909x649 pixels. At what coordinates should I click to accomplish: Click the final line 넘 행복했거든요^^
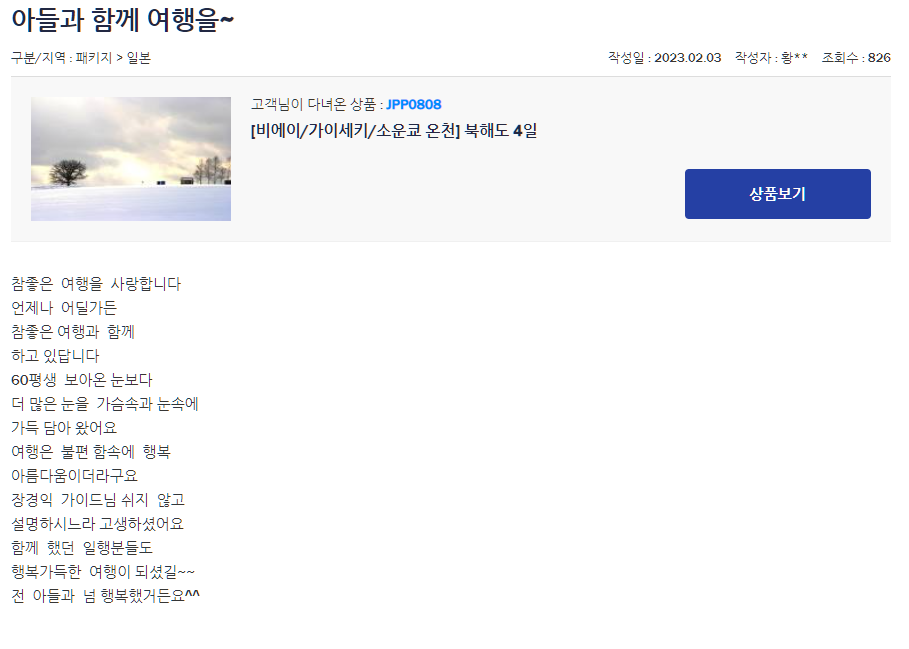[x=106, y=596]
